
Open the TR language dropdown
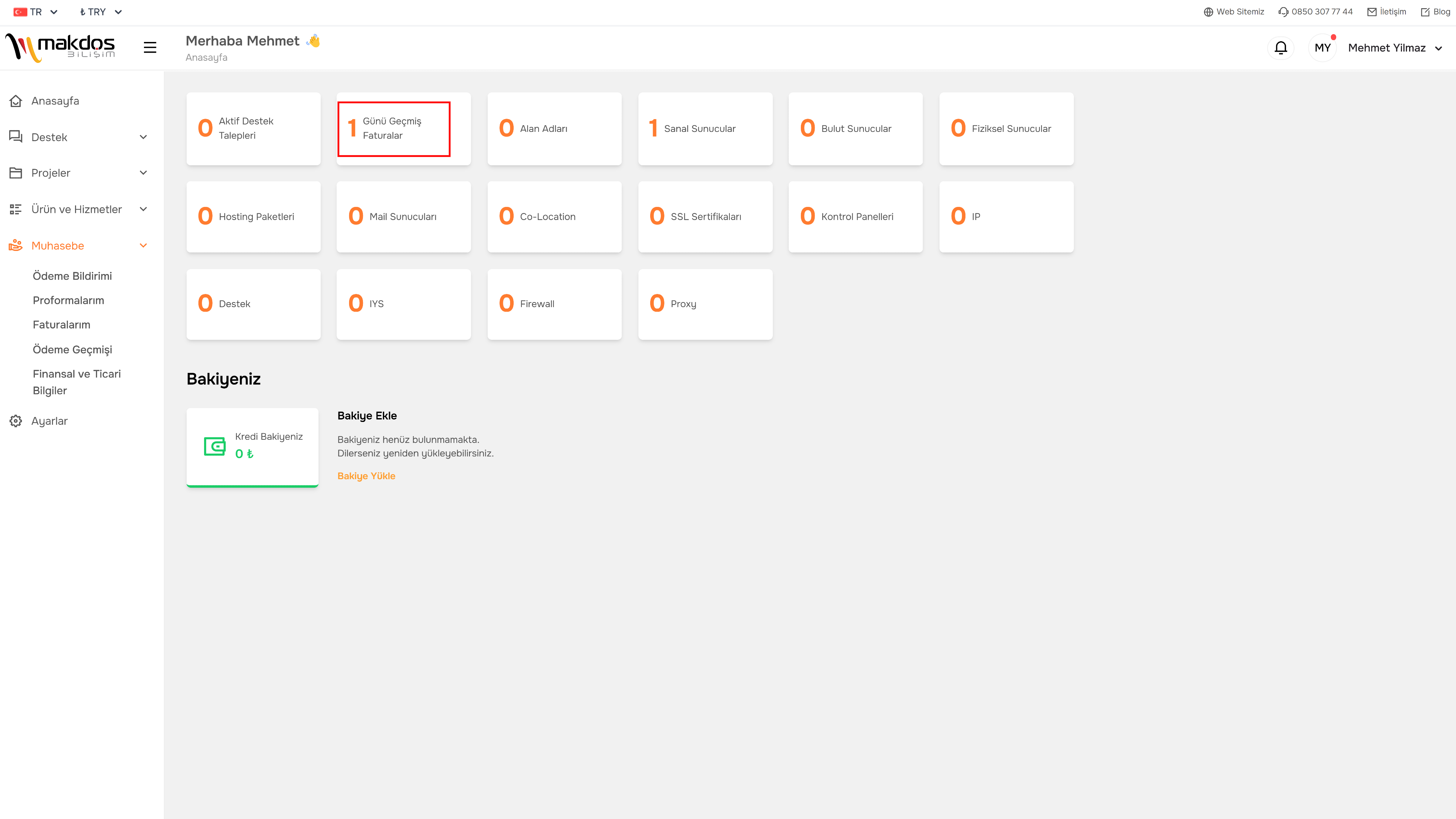pos(36,12)
